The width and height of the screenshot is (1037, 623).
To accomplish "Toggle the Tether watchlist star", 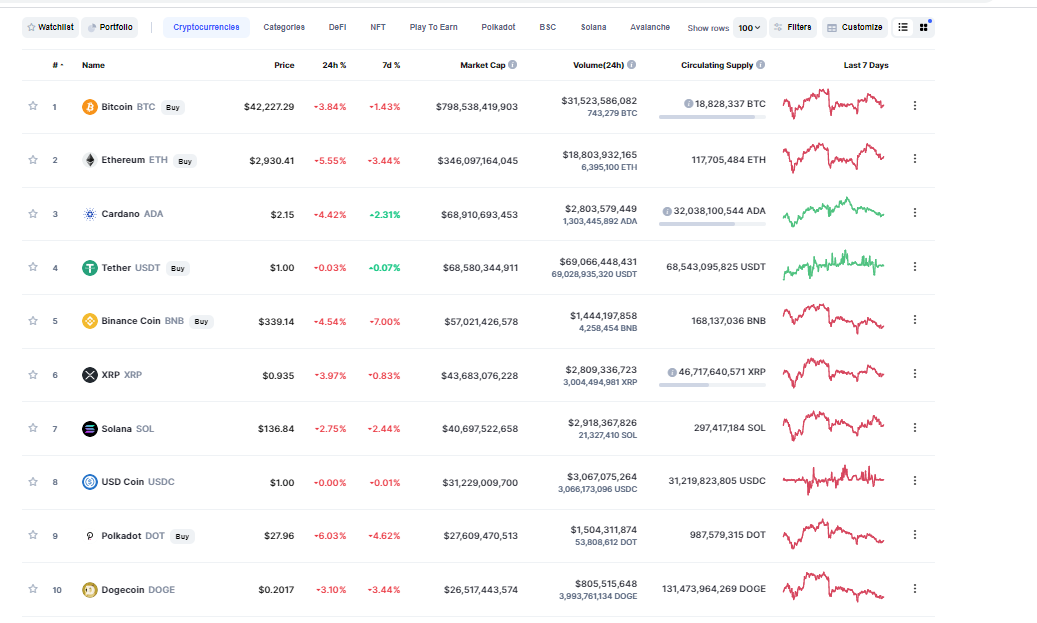I will (33, 267).
